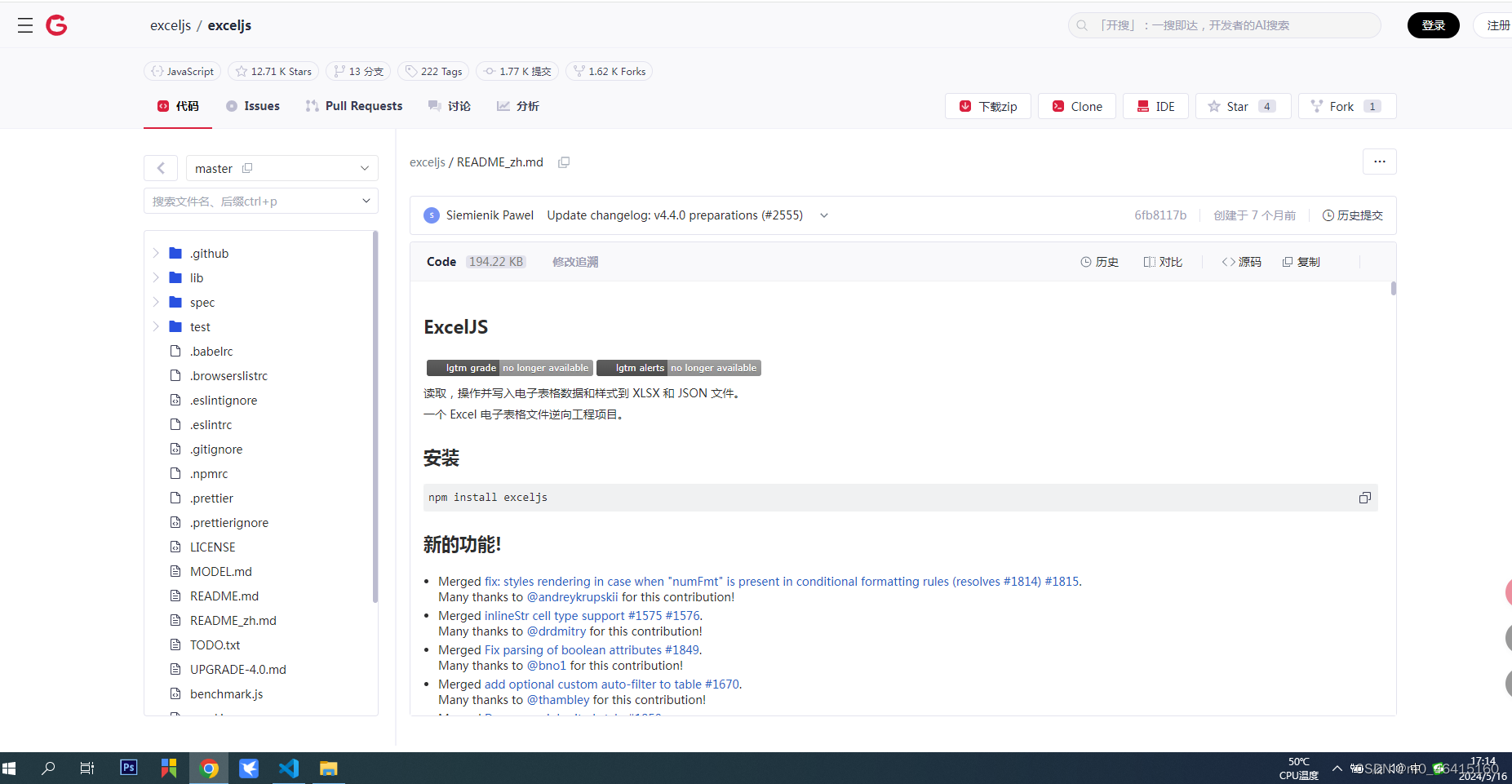This screenshot has width=1512, height=784.
Task: Open Chrome from the taskbar
Action: 209,768
